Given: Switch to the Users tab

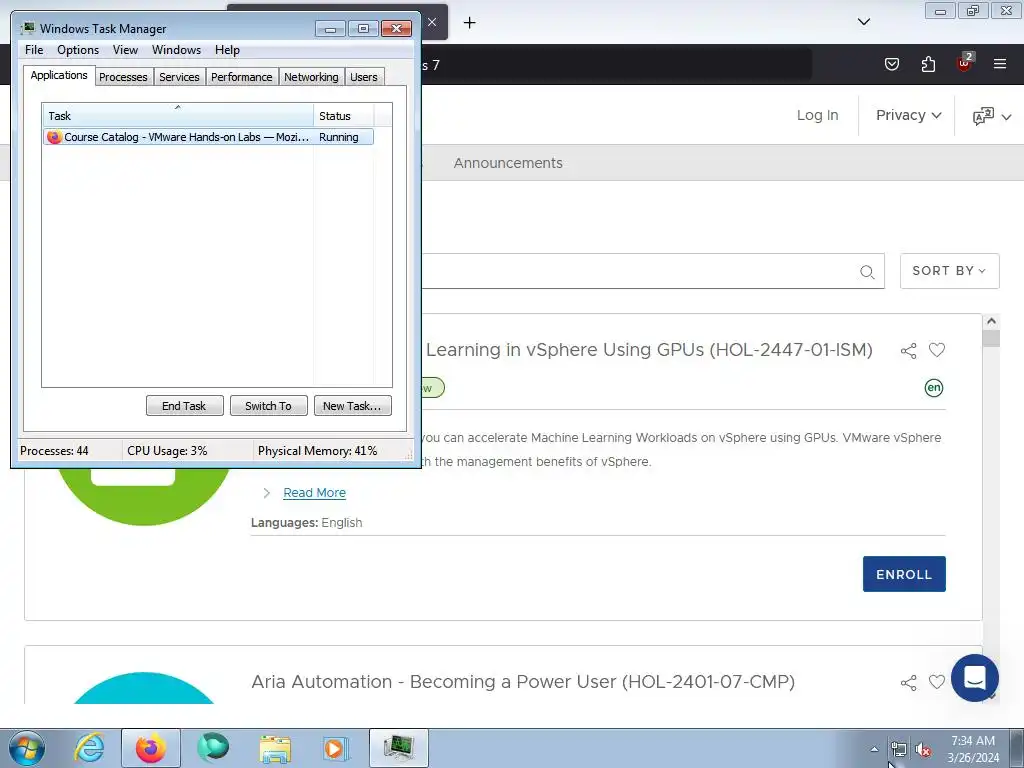Looking at the screenshot, I should coord(364,77).
